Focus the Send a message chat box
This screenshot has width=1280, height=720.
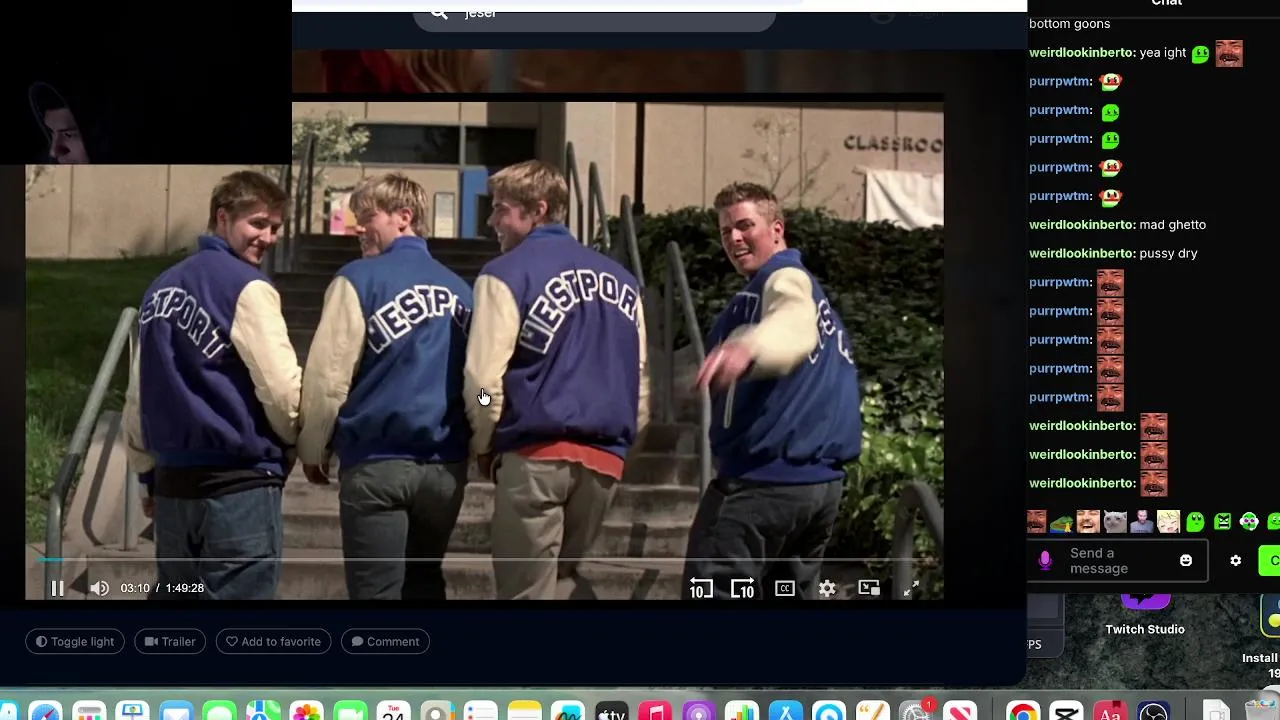(x=1118, y=561)
